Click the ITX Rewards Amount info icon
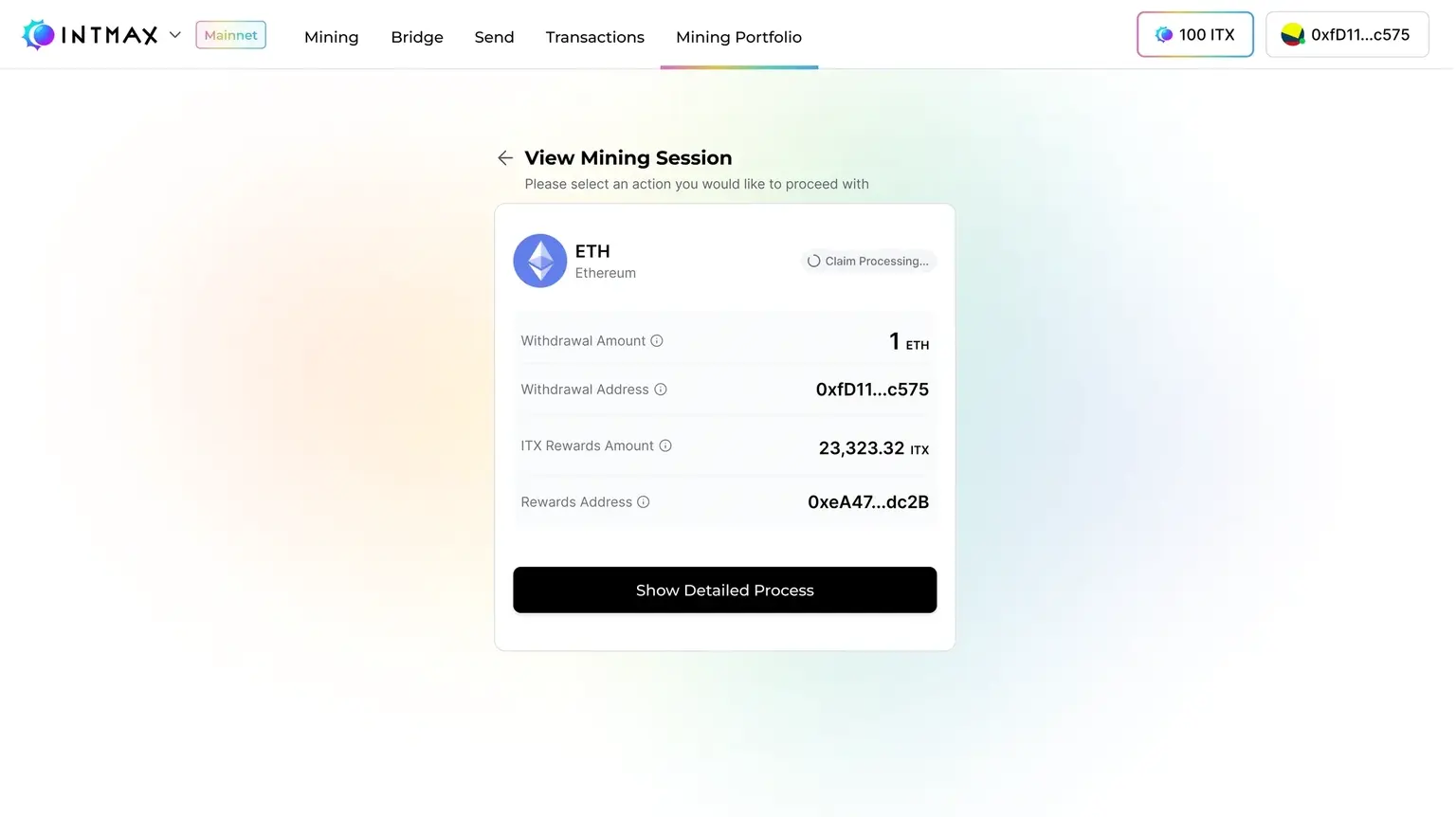The width and height of the screenshot is (1456, 817). (665, 445)
